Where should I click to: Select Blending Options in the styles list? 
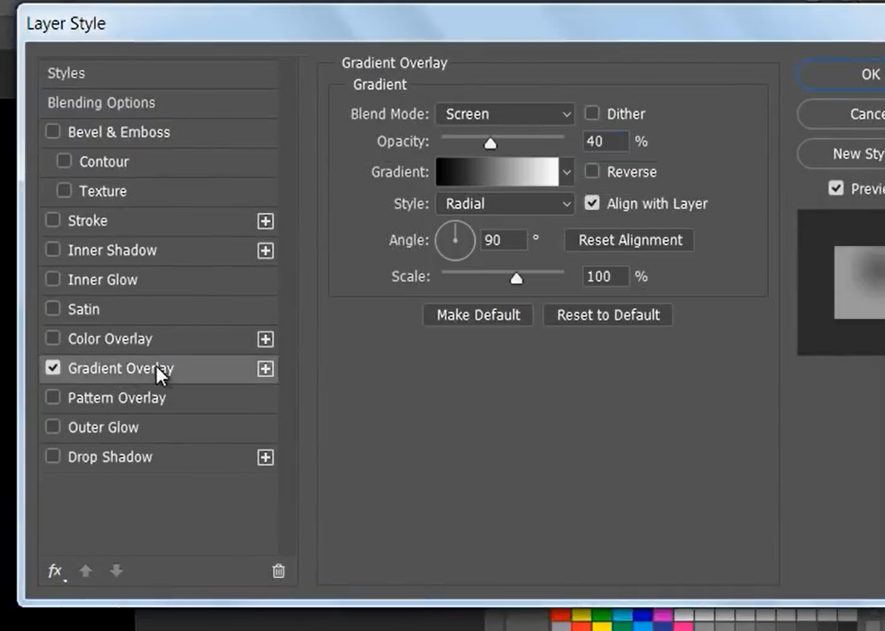pos(101,102)
